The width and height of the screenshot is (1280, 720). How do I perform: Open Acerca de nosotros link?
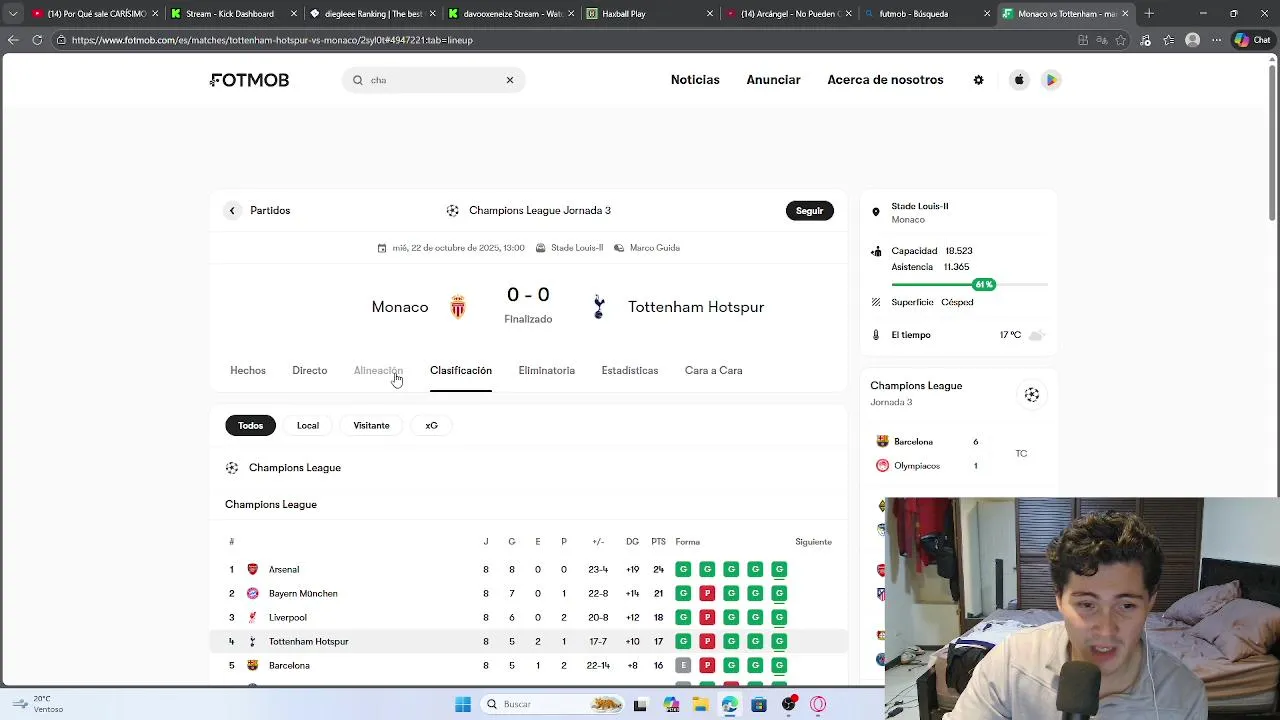(885, 80)
